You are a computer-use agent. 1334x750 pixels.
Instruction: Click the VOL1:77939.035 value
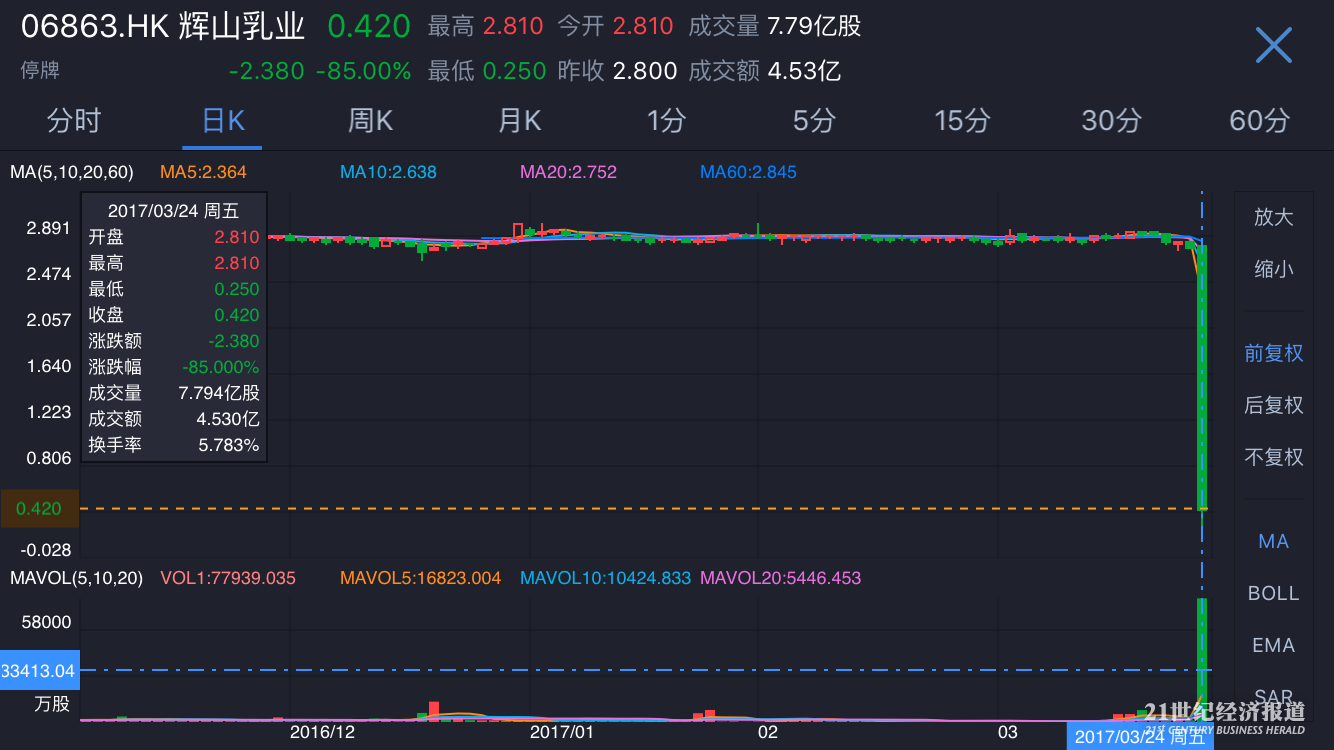coord(228,578)
